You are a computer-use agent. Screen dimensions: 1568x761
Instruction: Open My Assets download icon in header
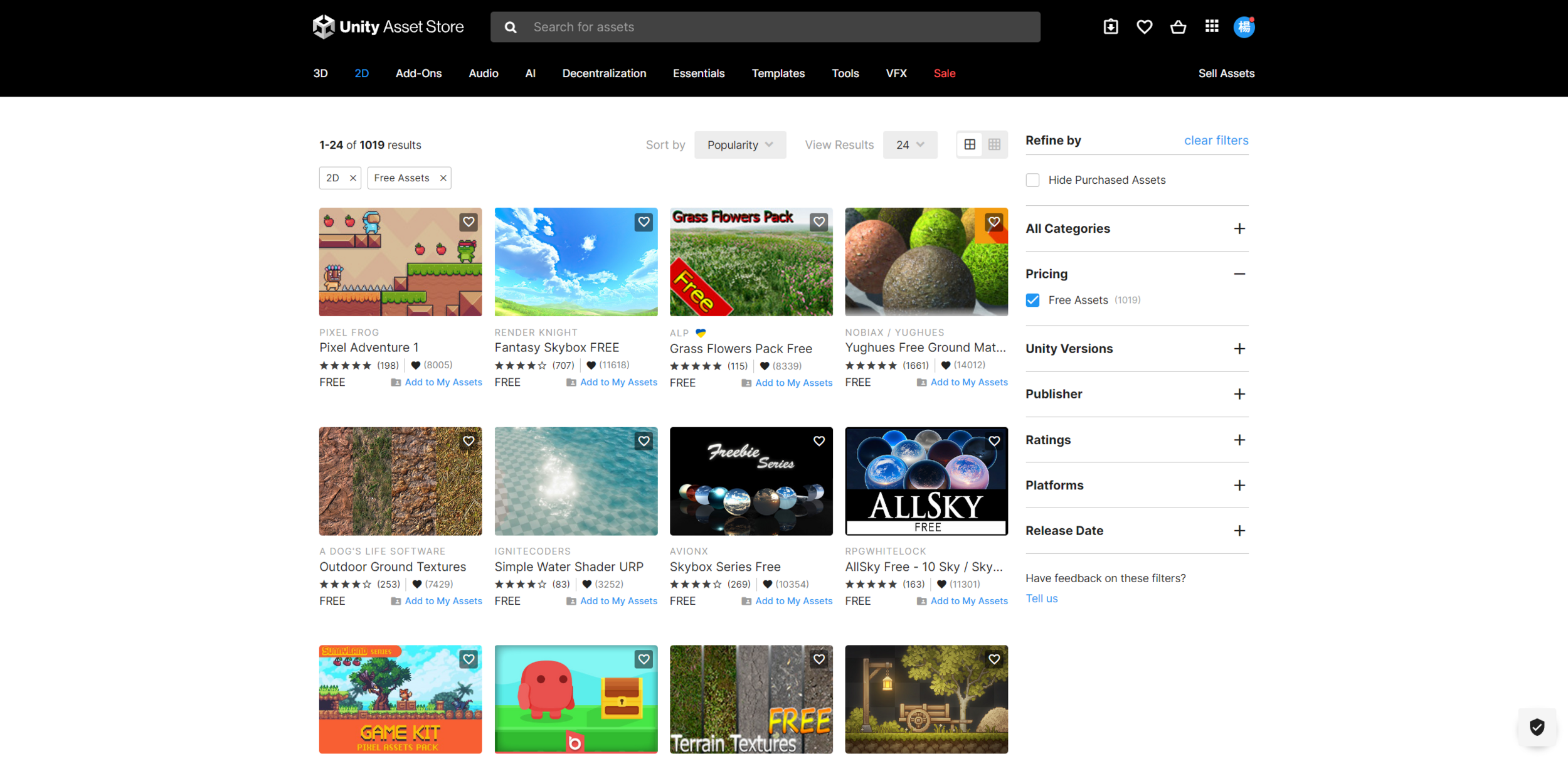coord(1110,27)
